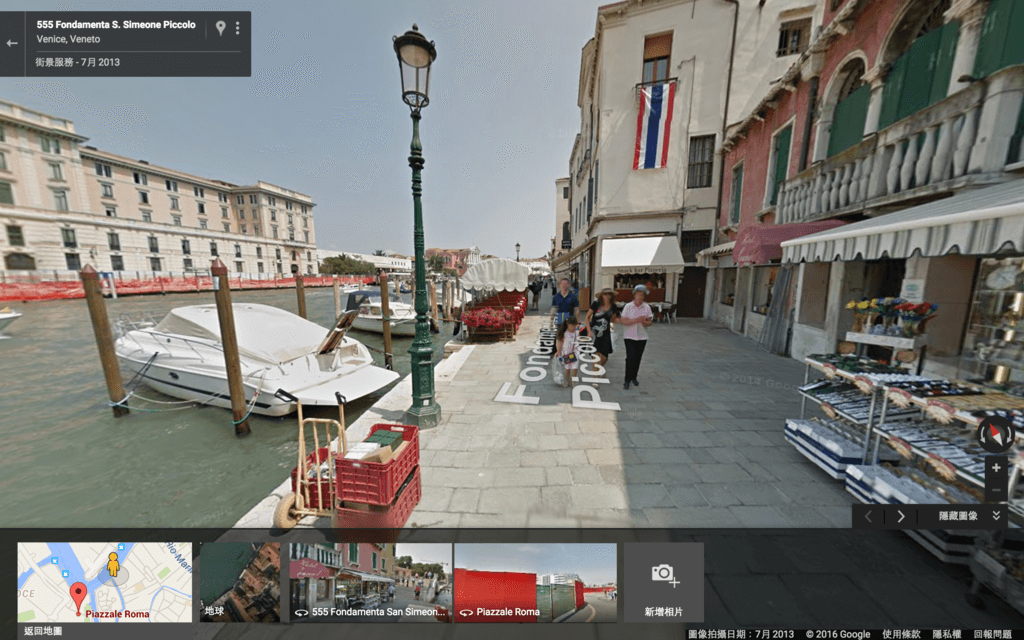The image size is (1024, 640).
Task: Click the © 2016 Google copyright text
Action: [x=838, y=634]
